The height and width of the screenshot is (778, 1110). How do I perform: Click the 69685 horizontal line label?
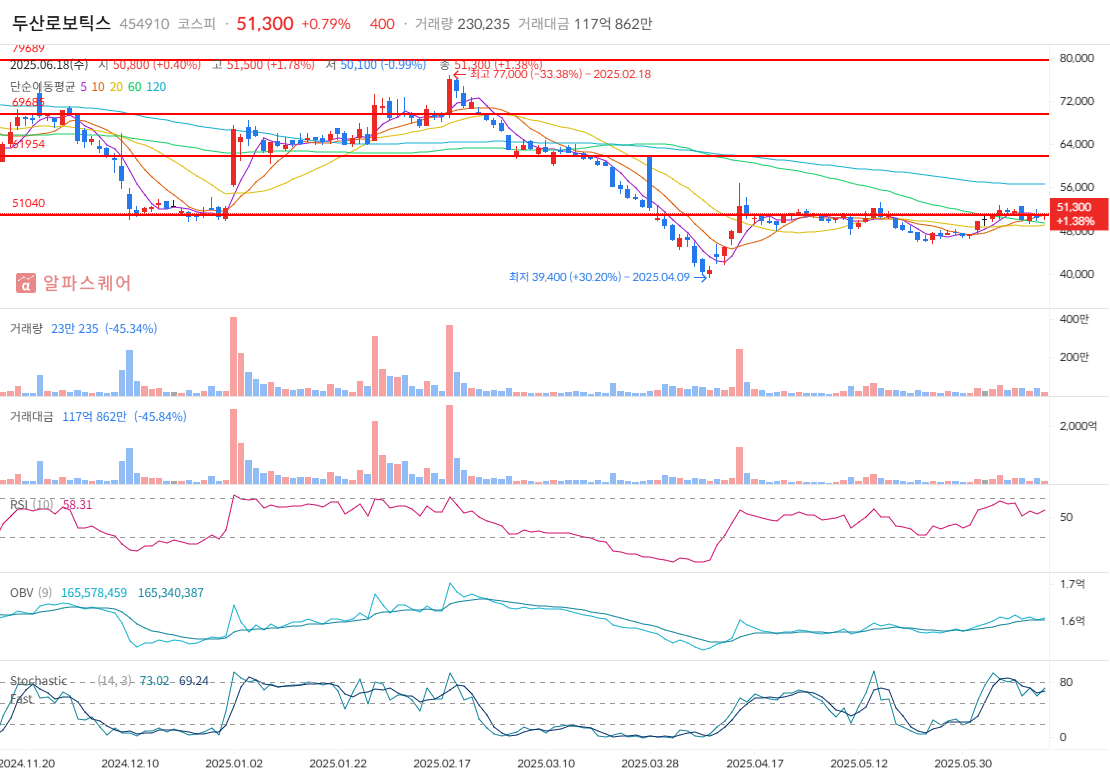pos(28,102)
